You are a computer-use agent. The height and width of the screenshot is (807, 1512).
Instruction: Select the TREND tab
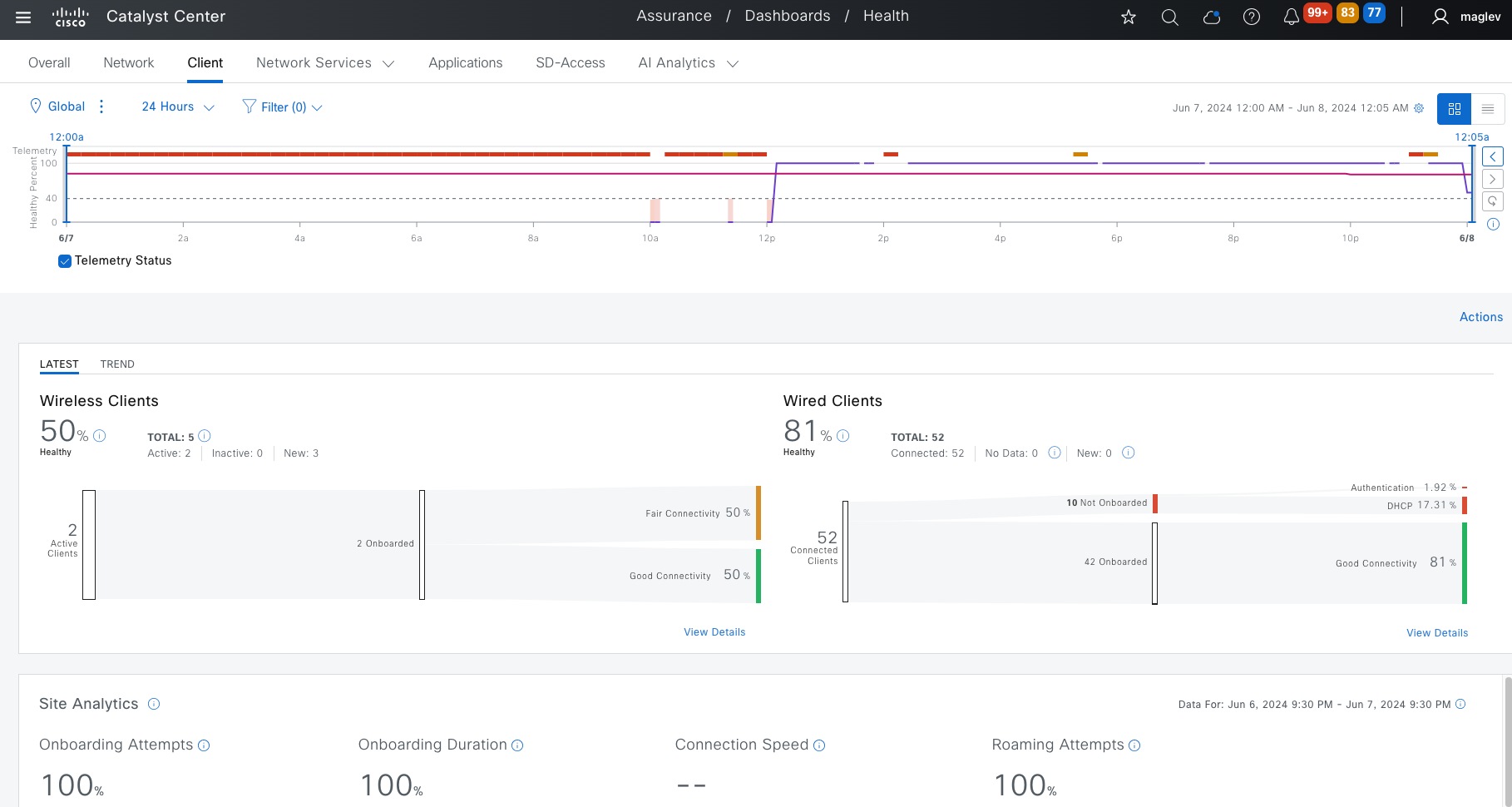117,364
